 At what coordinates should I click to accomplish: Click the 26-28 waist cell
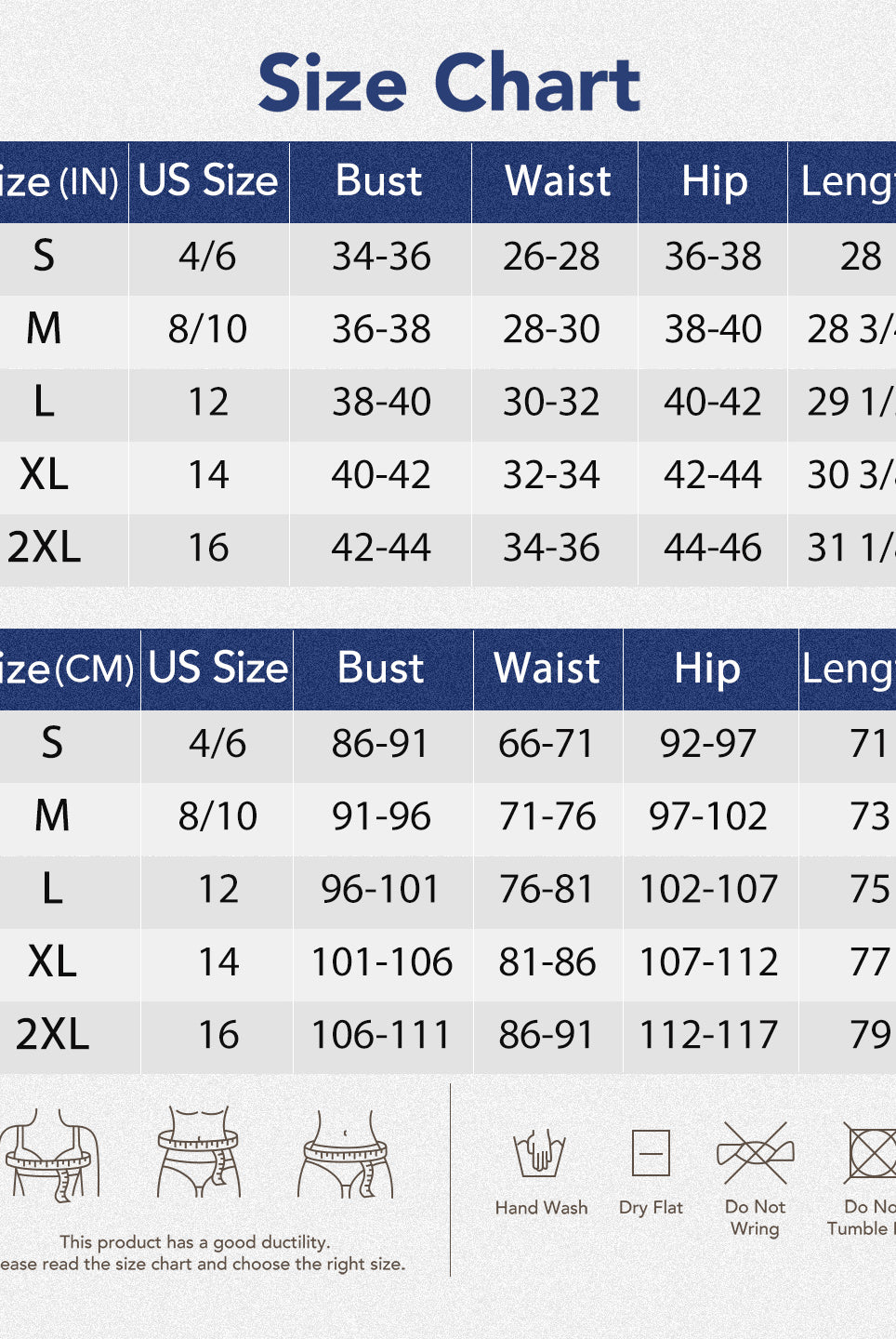pyautogui.click(x=551, y=257)
